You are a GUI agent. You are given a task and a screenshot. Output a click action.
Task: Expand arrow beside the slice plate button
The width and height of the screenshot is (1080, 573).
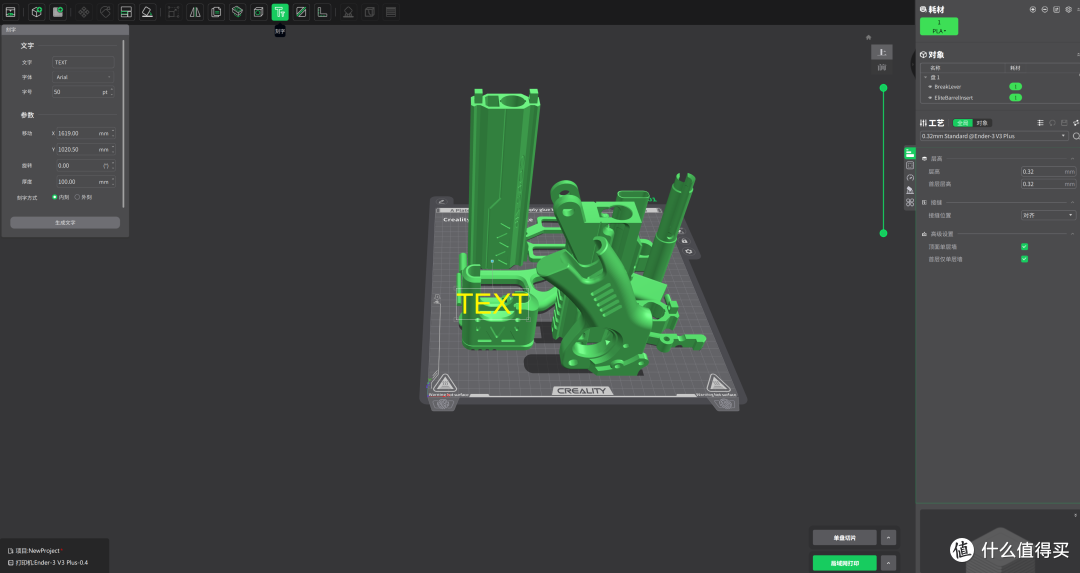(x=889, y=537)
